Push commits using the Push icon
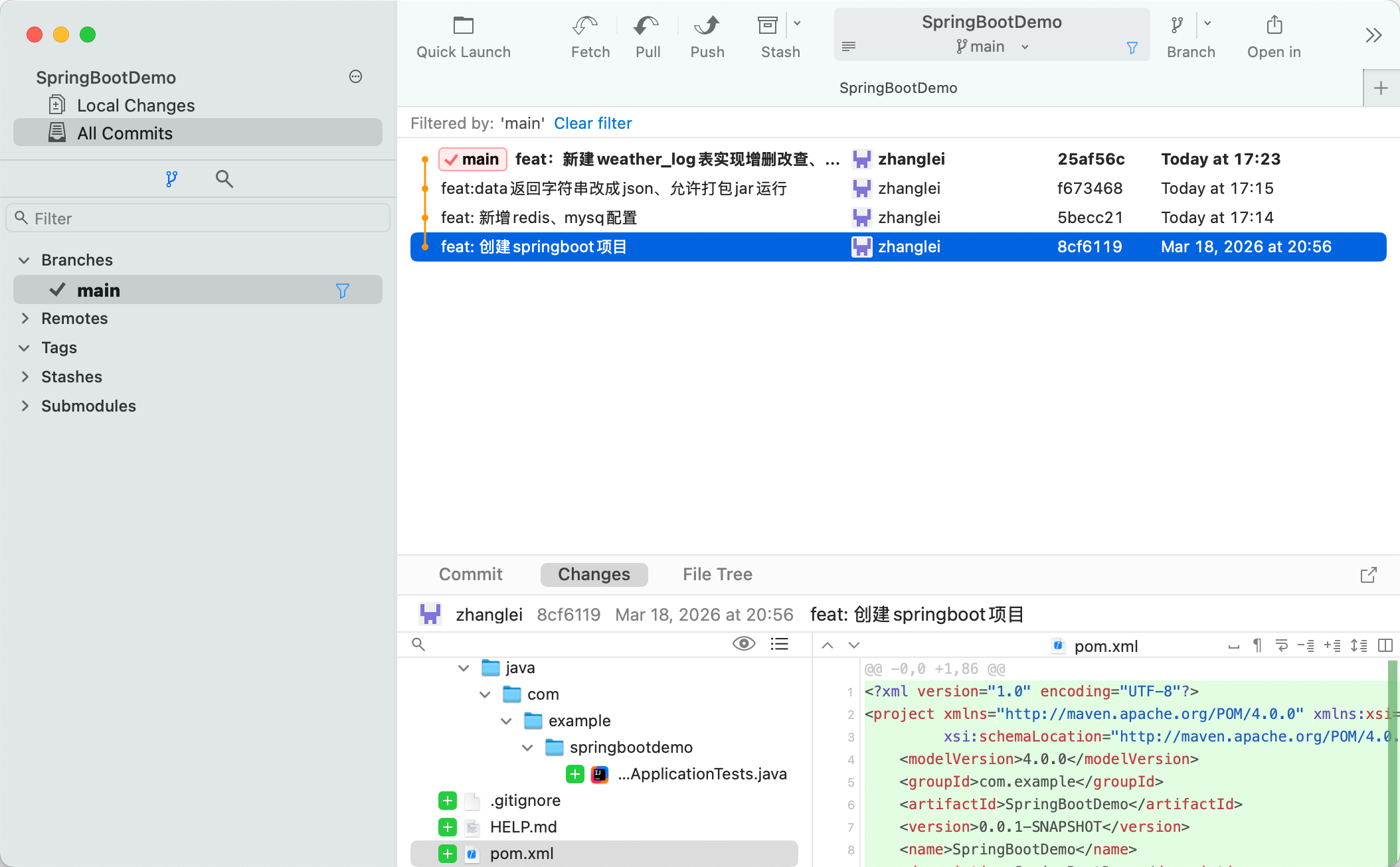Image resolution: width=1400 pixels, height=867 pixels. click(707, 27)
